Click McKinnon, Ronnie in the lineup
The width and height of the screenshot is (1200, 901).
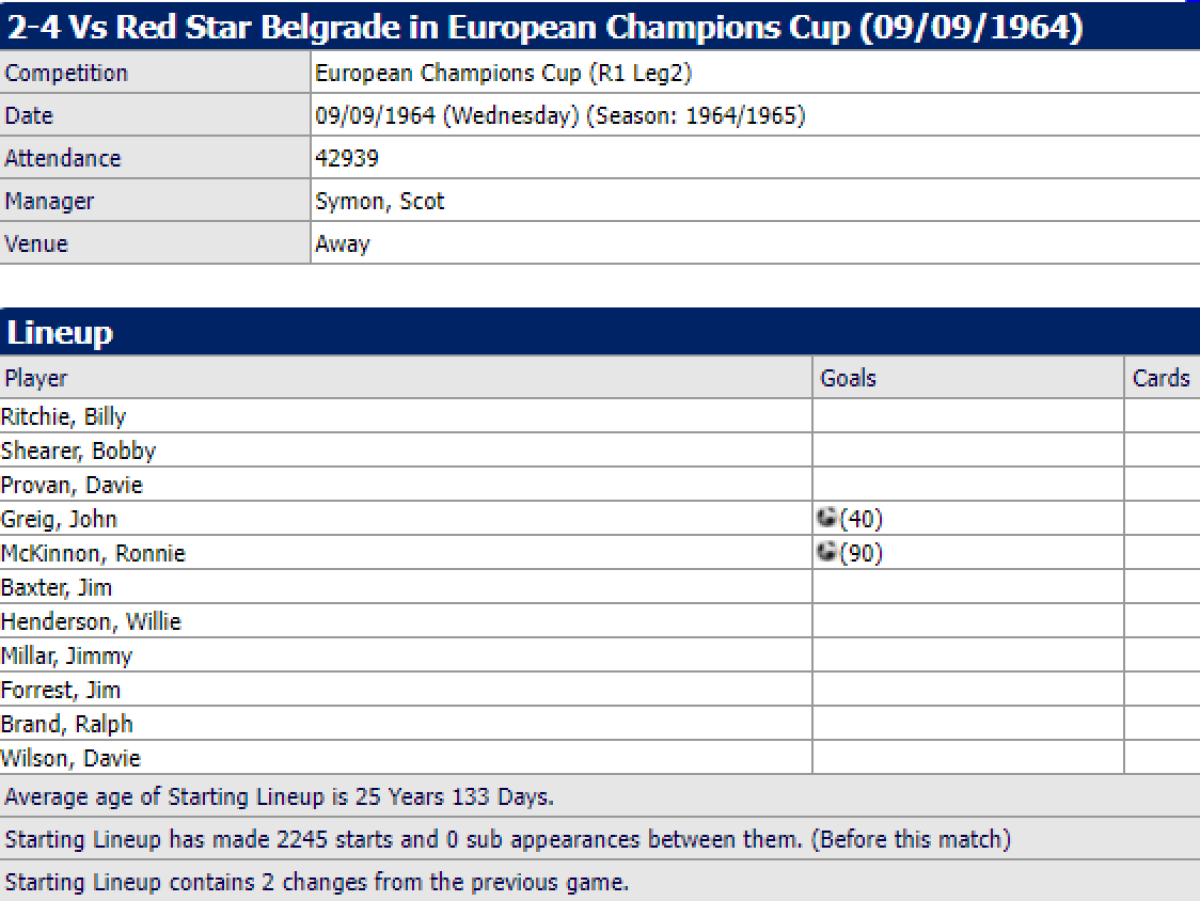pos(93,553)
